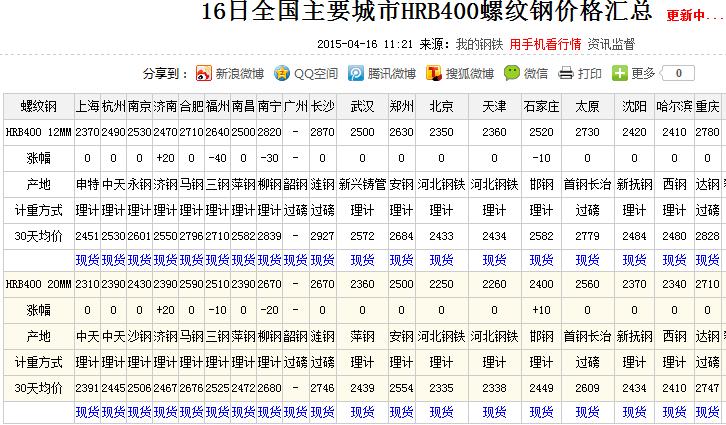The image size is (726, 425).
Task: Click the share count box showing 0
Action: coord(678,73)
